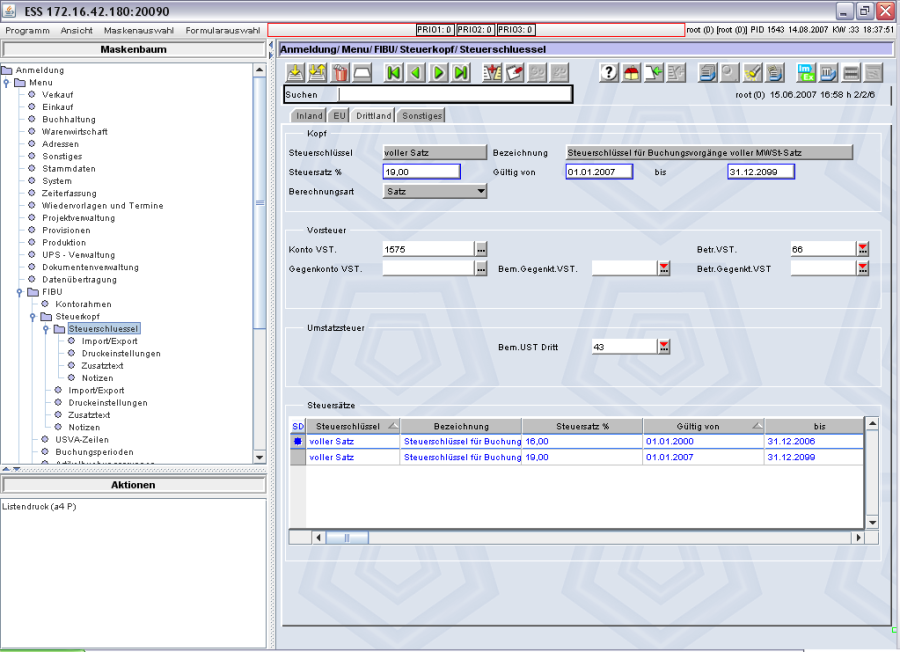Viewport: 900px width, 652px height.
Task: Click the Java icon in the title bar
Action: click(x=10, y=10)
